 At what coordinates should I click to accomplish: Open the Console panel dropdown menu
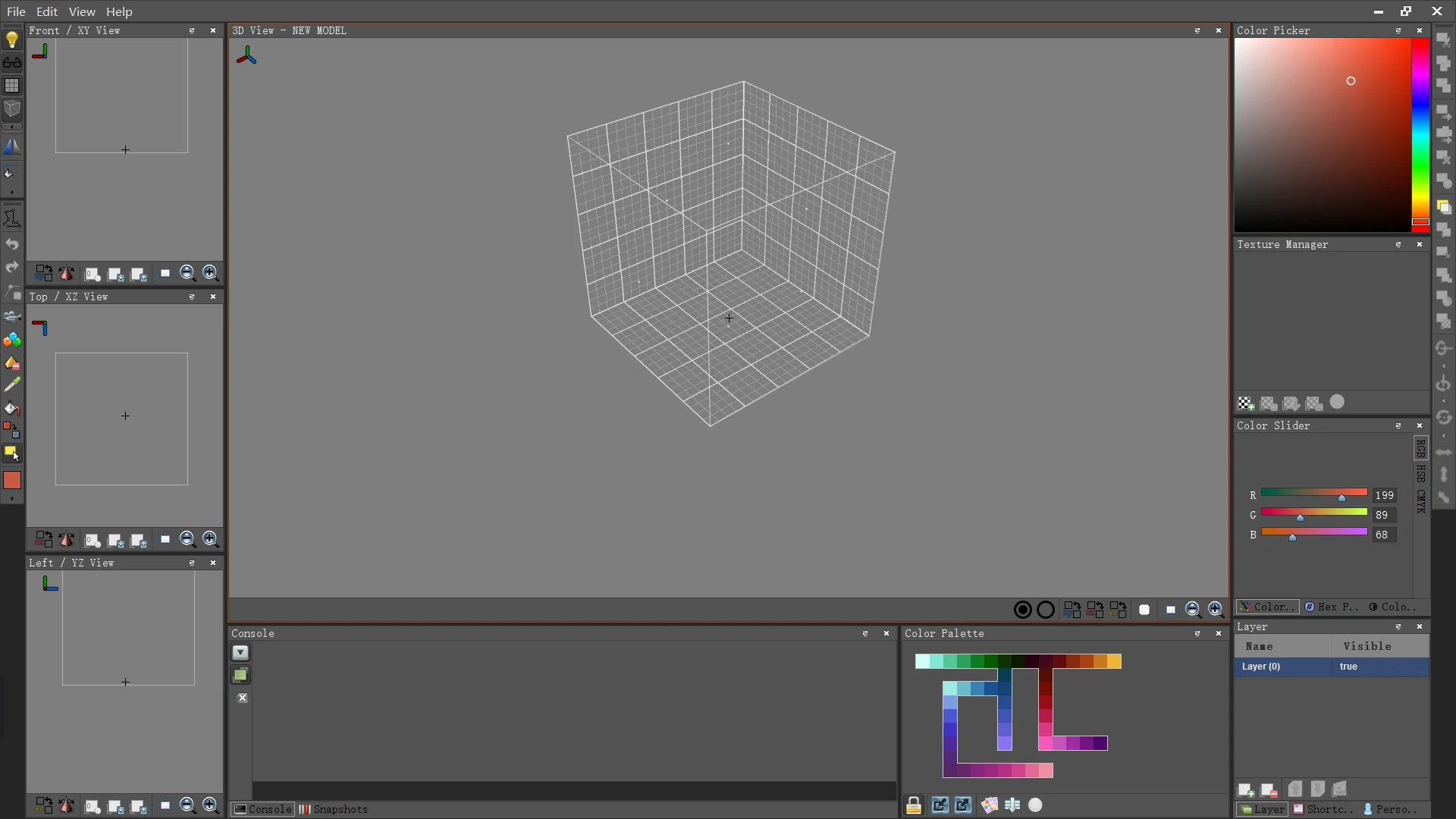[x=240, y=652]
